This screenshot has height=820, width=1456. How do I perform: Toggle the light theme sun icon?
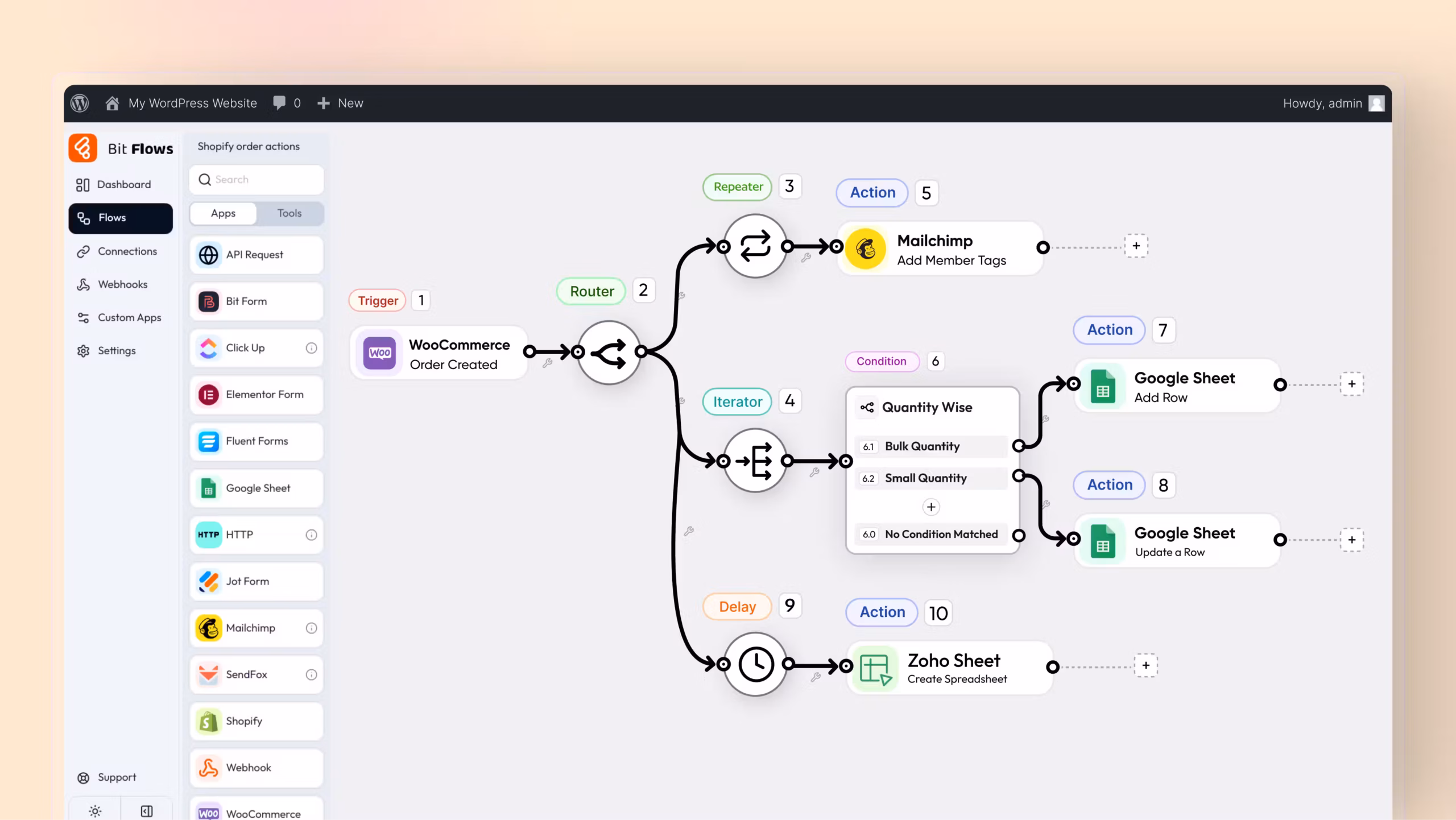click(95, 811)
